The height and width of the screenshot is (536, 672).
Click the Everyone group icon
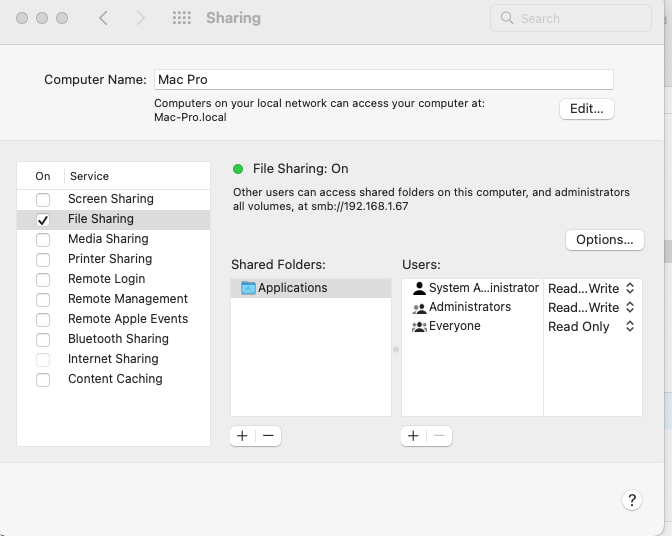(x=419, y=326)
